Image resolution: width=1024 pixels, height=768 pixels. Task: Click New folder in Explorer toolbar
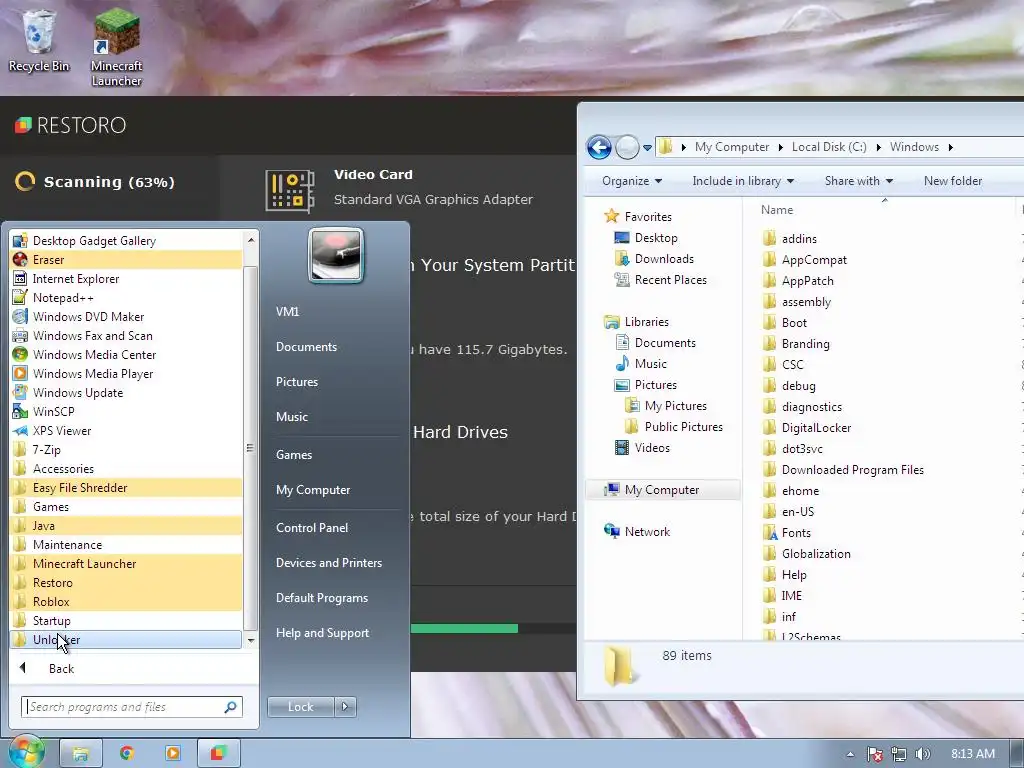952,181
